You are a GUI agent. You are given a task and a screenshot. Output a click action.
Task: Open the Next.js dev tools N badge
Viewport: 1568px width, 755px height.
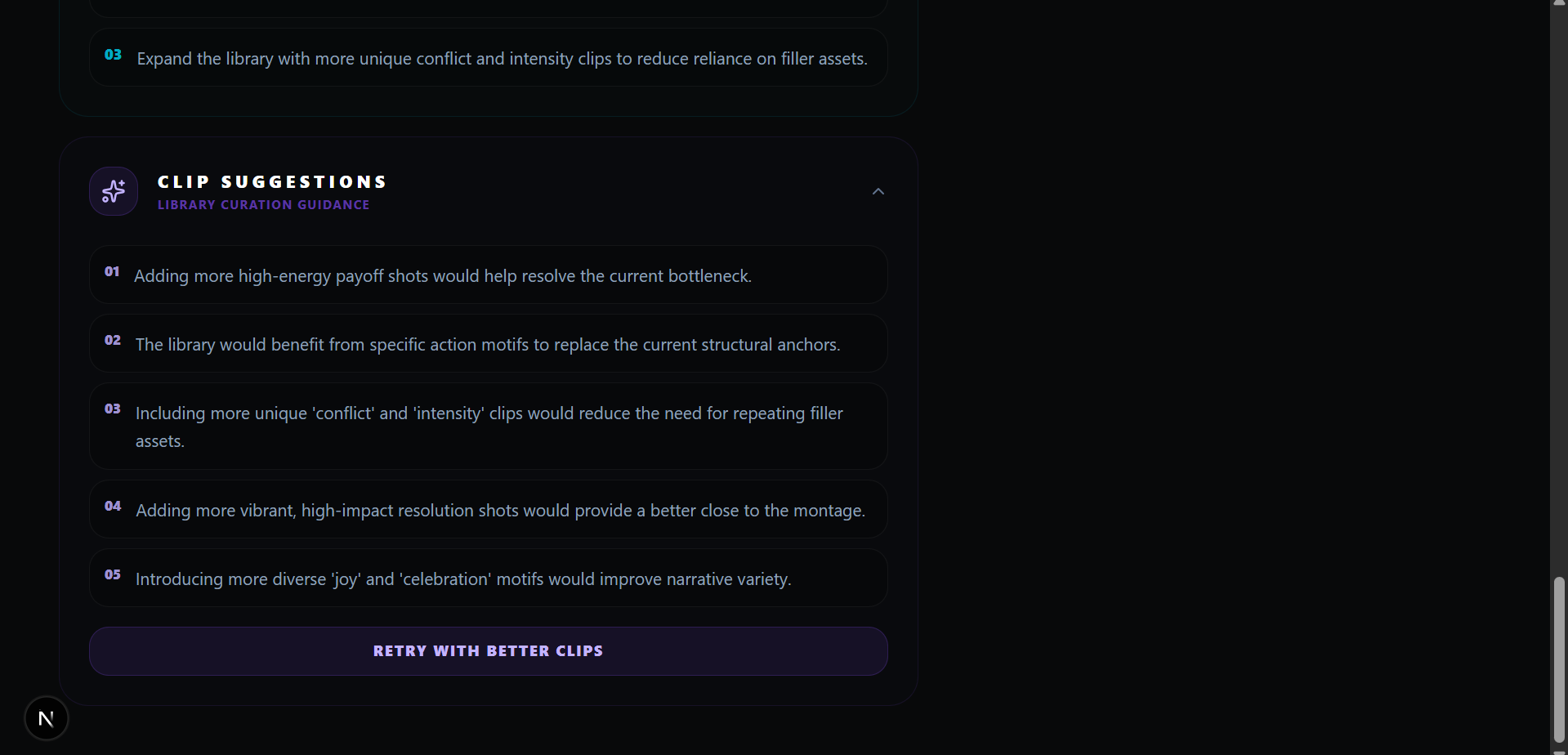coord(47,718)
